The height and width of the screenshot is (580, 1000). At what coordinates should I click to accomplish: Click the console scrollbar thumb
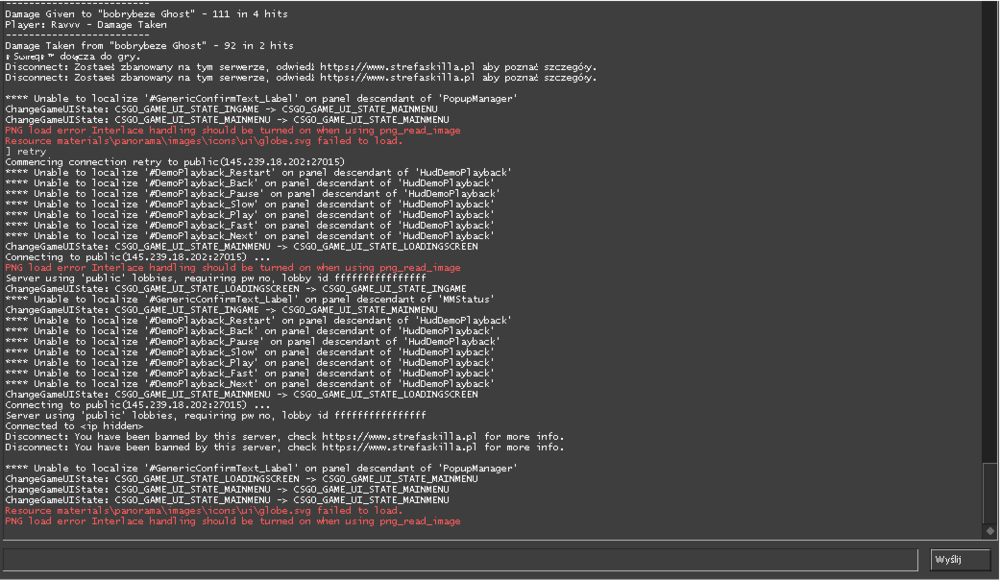pyautogui.click(x=989, y=493)
